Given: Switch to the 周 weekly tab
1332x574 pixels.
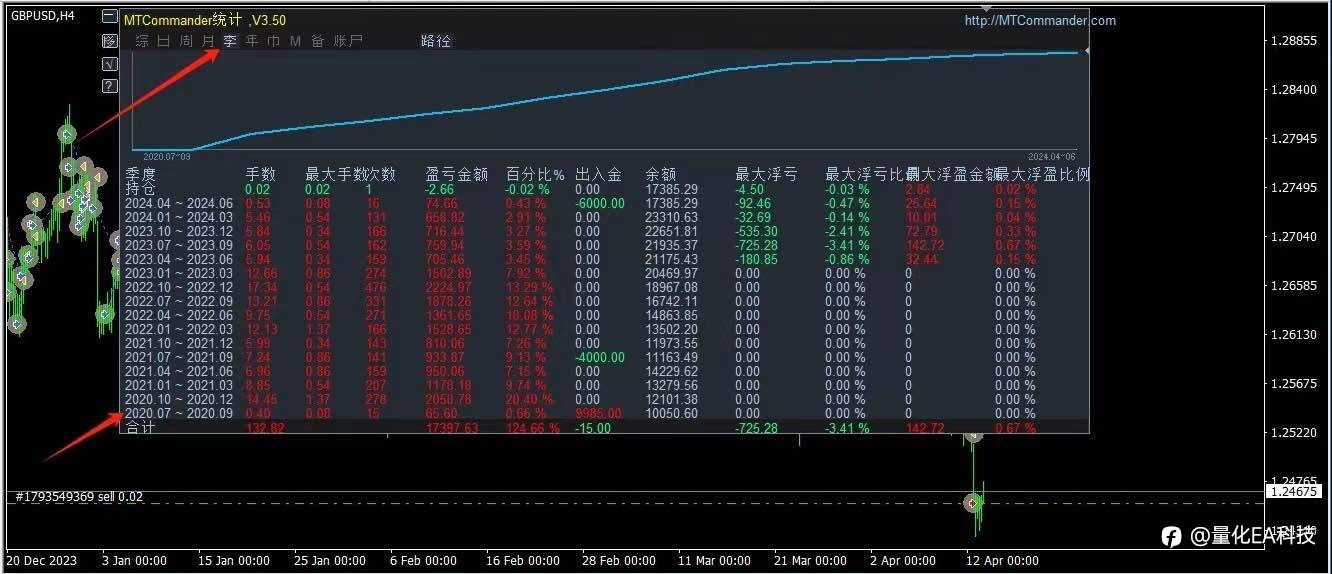Looking at the screenshot, I should tap(186, 41).
